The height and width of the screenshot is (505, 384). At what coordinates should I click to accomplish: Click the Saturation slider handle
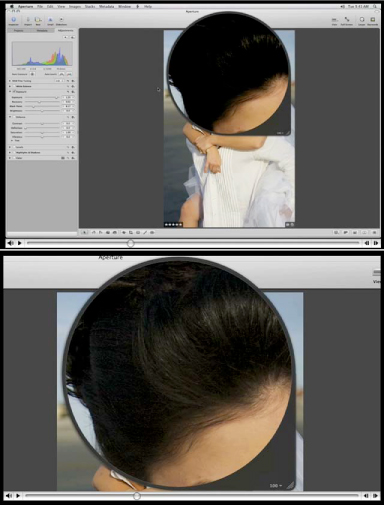[42, 132]
